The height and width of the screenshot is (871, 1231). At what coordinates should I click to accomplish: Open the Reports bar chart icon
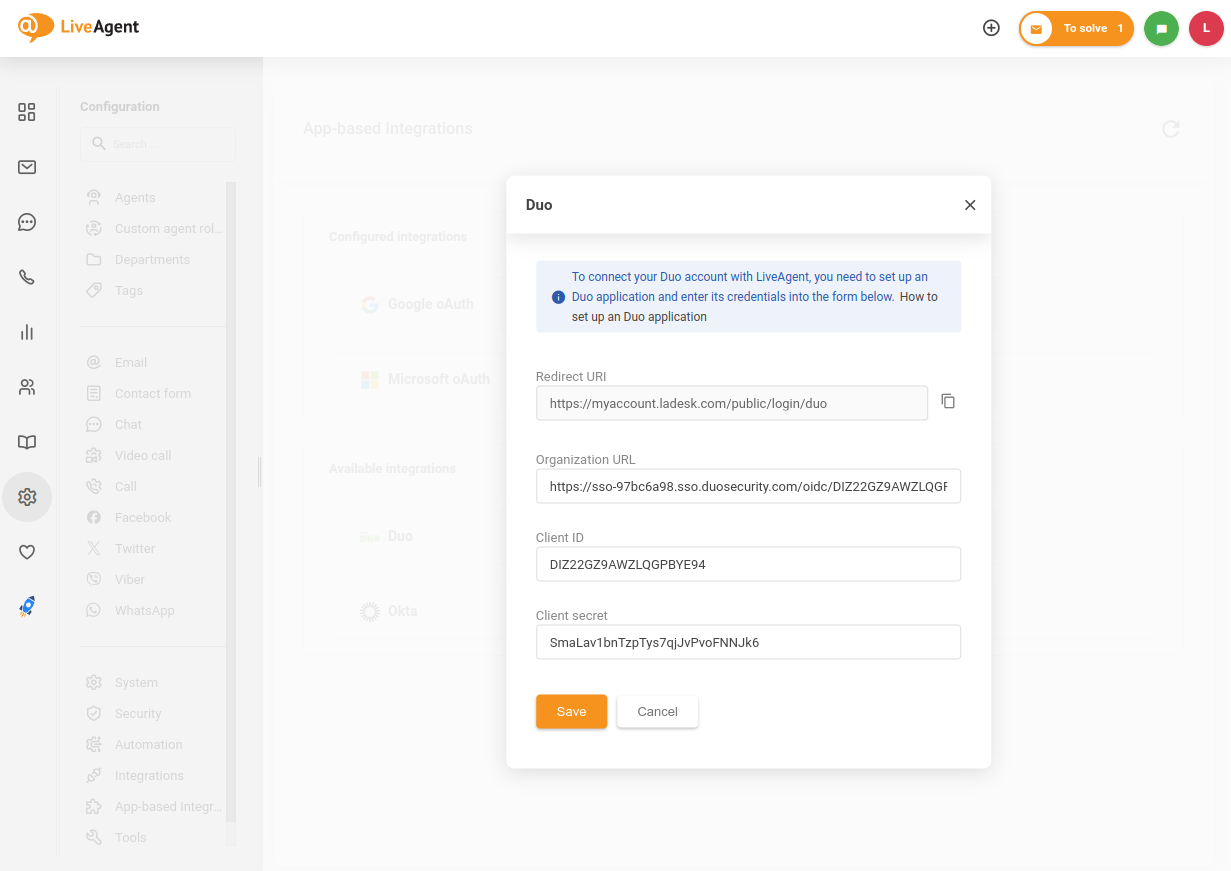coord(27,332)
